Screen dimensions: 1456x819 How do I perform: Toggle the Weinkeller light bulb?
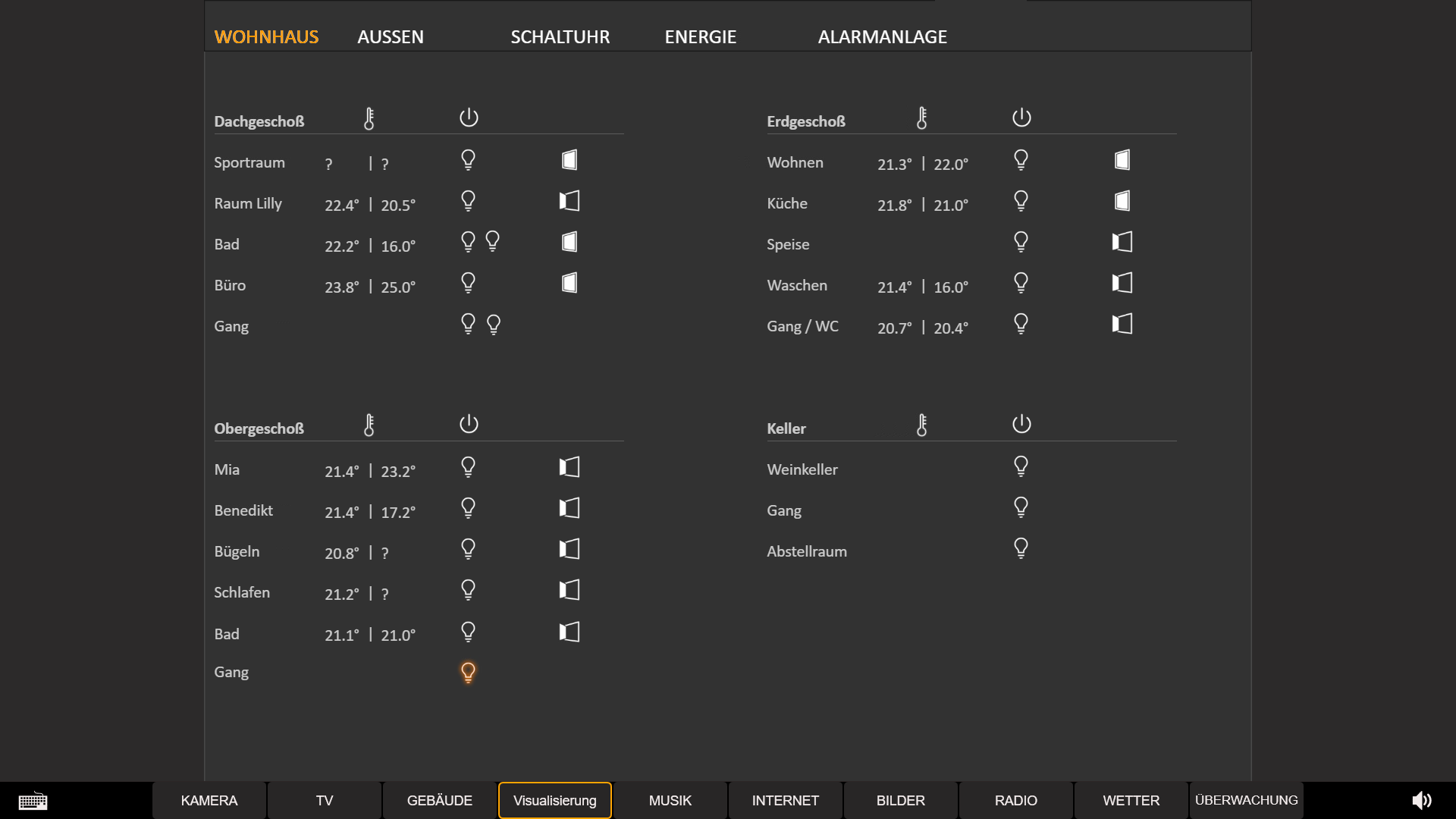(1021, 466)
